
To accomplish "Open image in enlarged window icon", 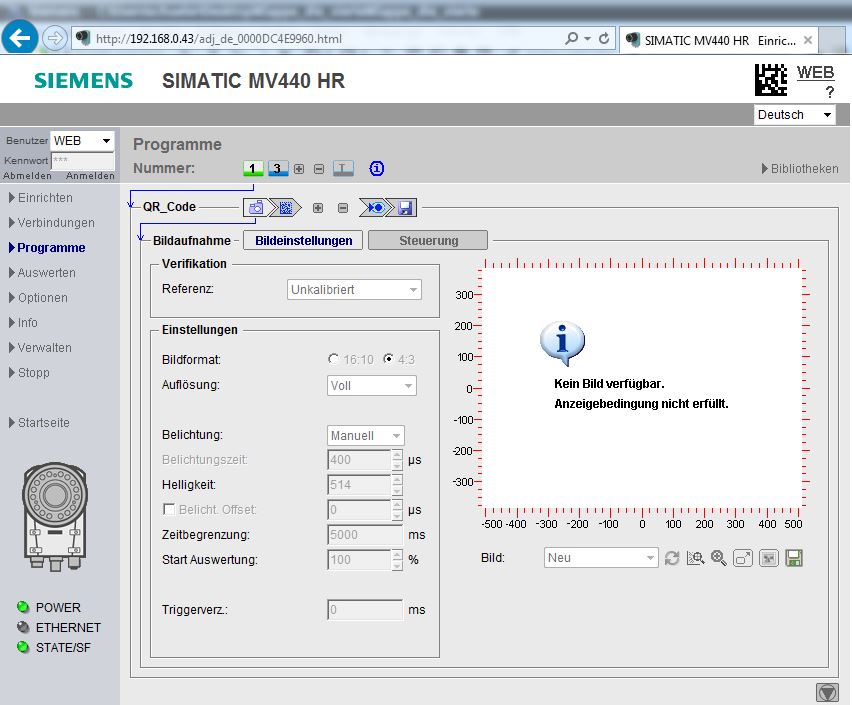I will [x=742, y=558].
